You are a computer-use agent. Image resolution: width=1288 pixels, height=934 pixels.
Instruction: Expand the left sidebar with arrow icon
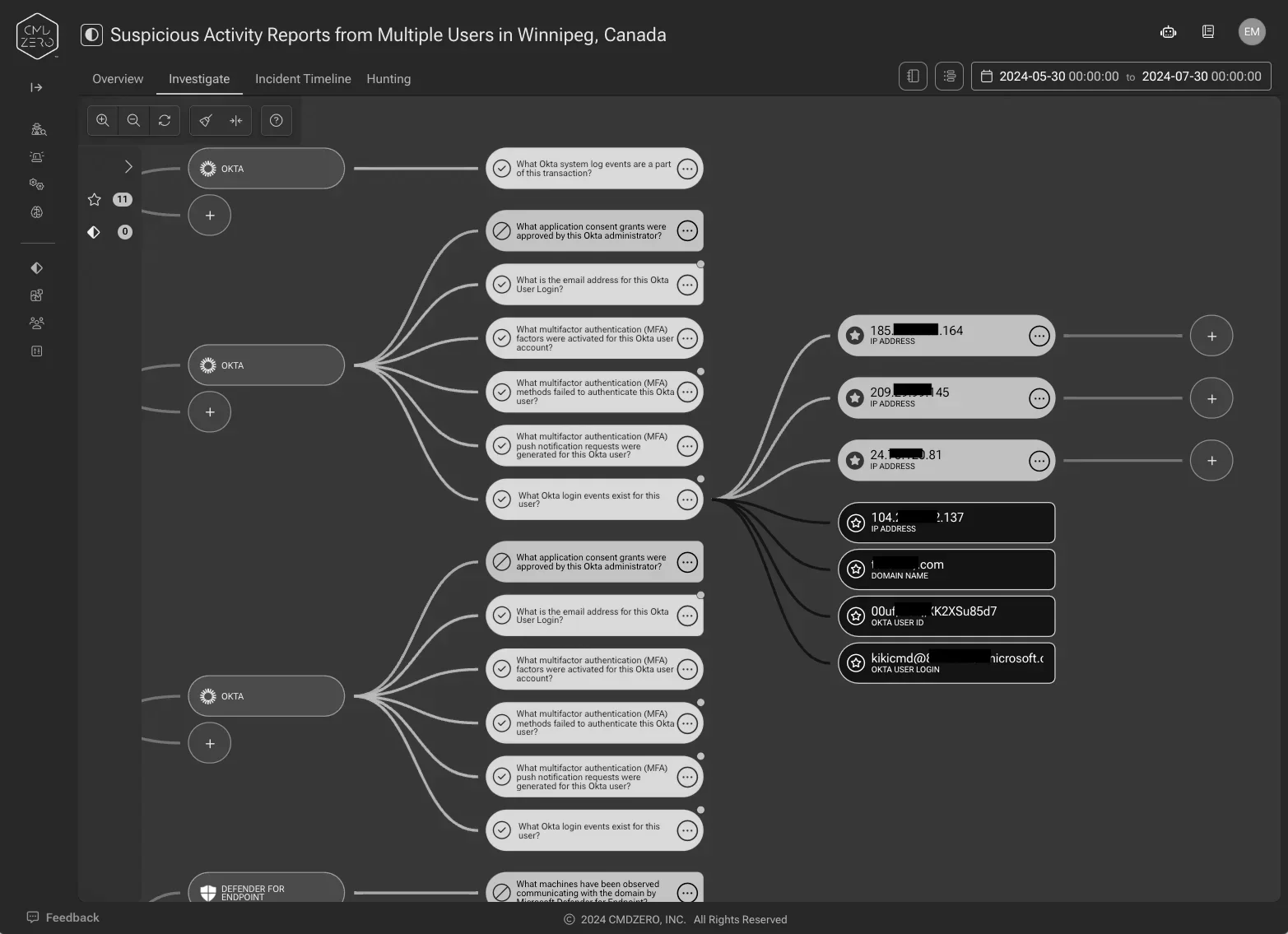point(36,87)
